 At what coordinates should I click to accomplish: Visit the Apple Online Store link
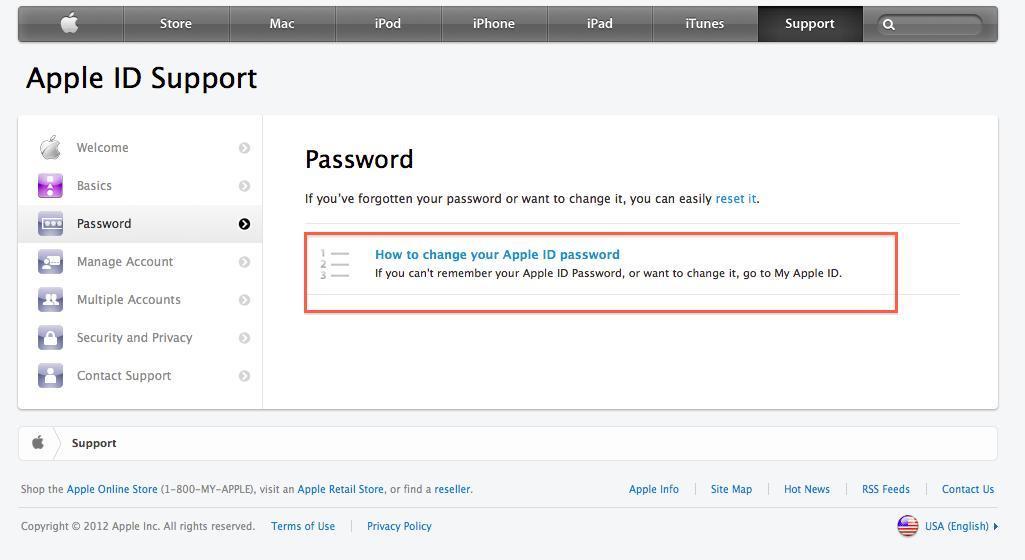(x=112, y=490)
